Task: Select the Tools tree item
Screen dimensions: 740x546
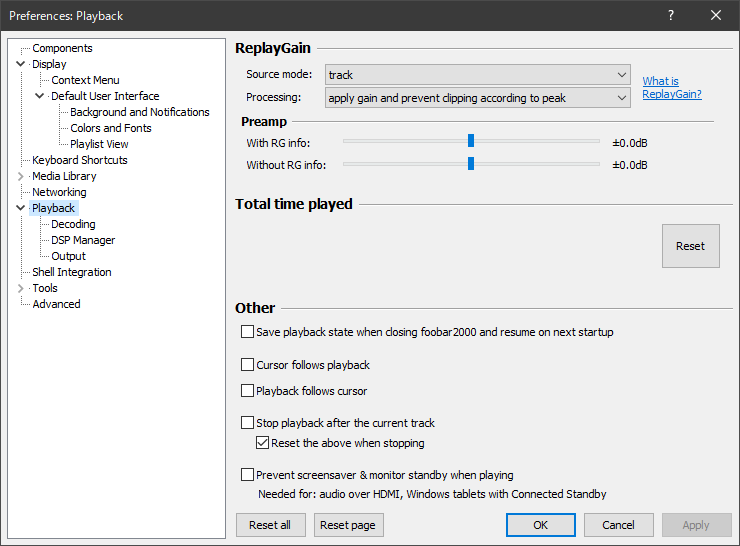Action: (45, 288)
